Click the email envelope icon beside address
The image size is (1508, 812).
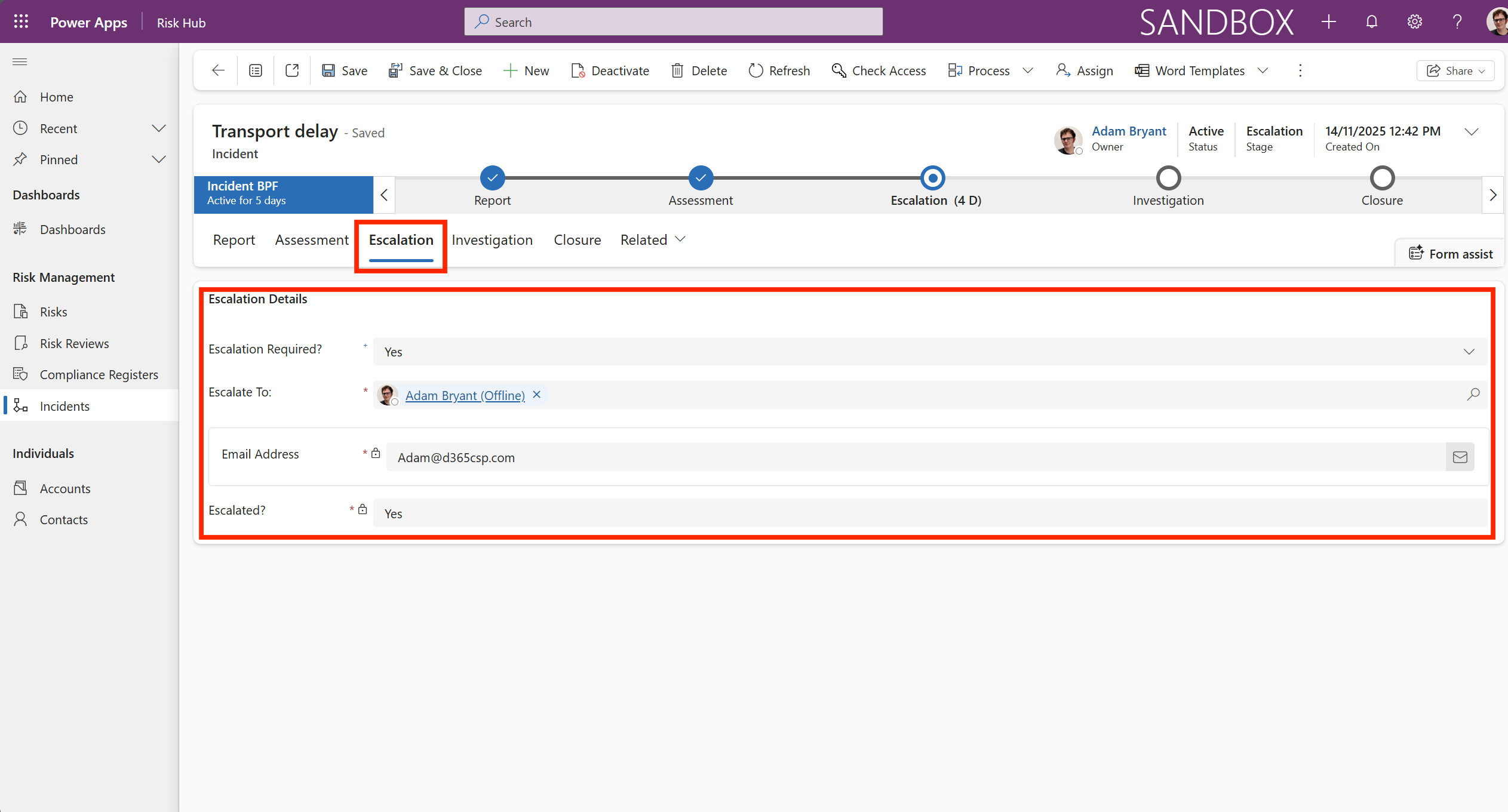[1460, 457]
